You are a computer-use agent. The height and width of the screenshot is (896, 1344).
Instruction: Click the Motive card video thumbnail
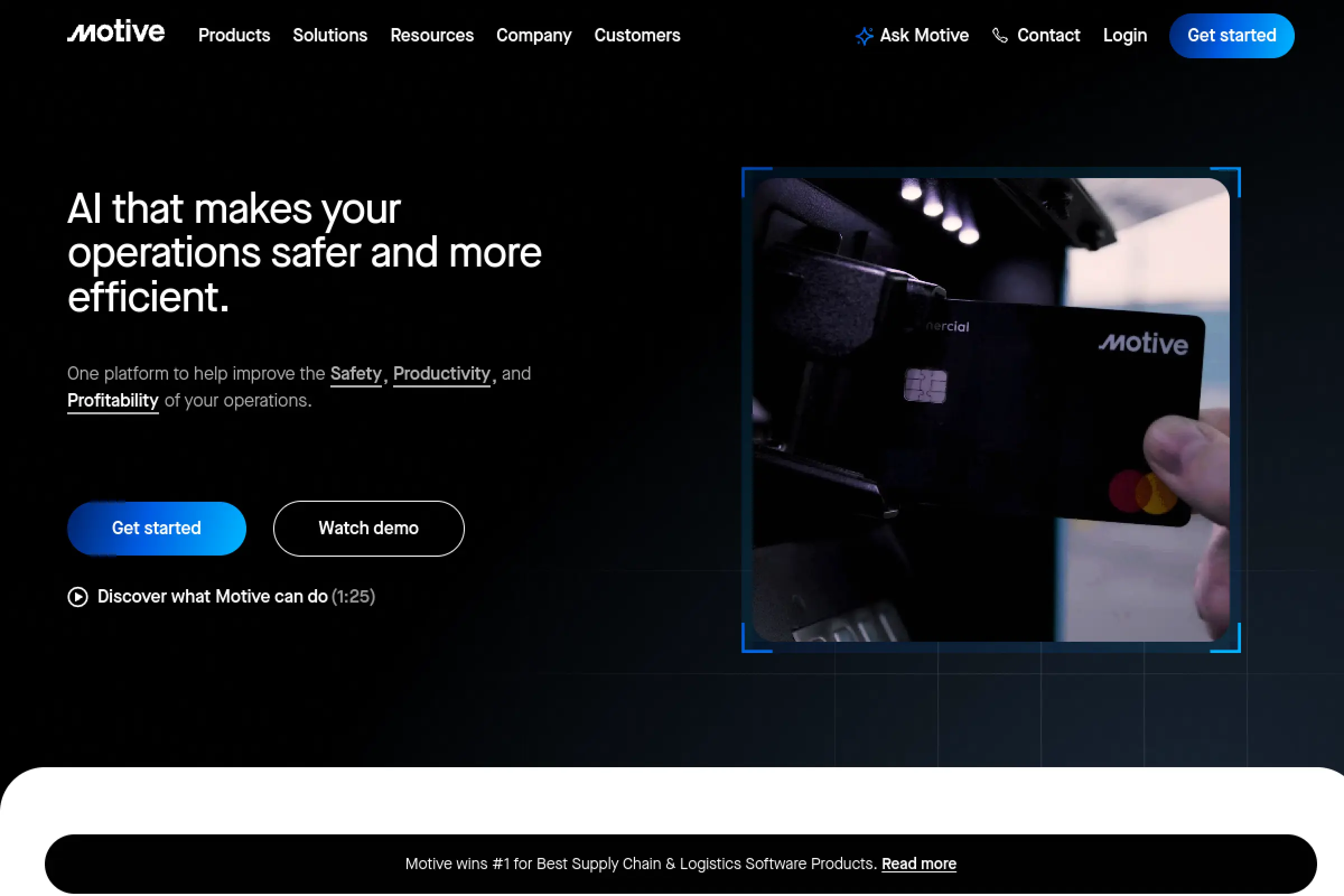click(x=990, y=410)
